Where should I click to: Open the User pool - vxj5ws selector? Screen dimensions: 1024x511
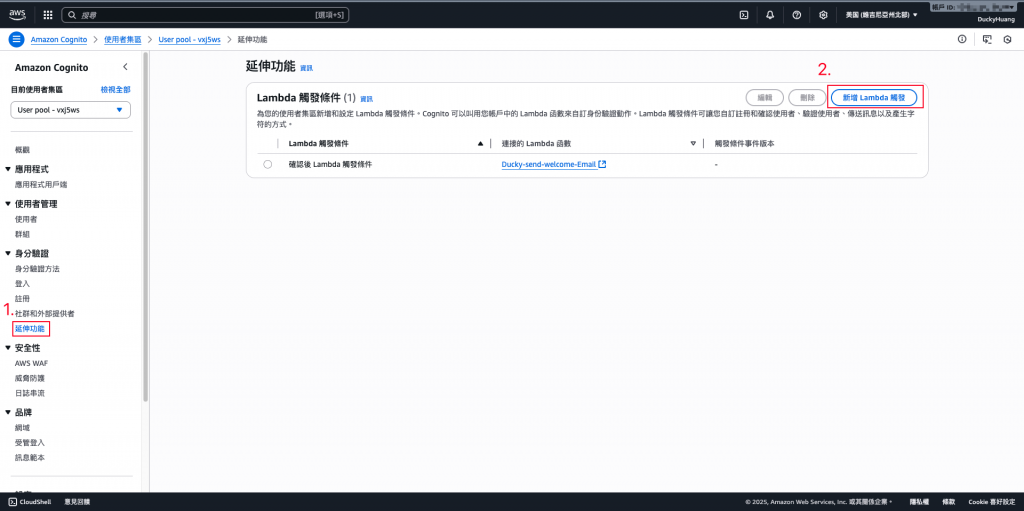pyautogui.click(x=71, y=110)
